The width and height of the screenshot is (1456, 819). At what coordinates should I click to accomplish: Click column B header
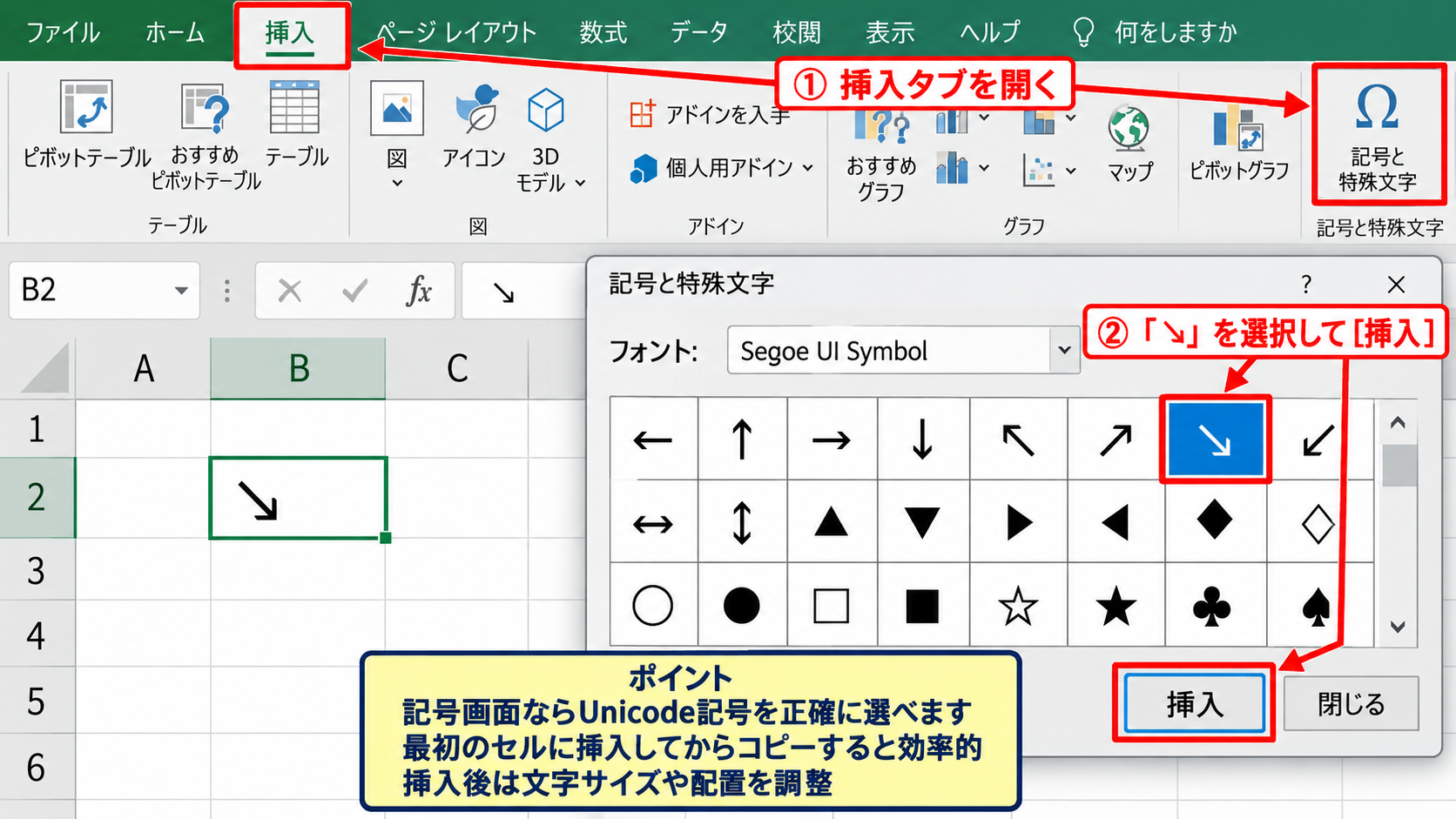[x=298, y=368]
